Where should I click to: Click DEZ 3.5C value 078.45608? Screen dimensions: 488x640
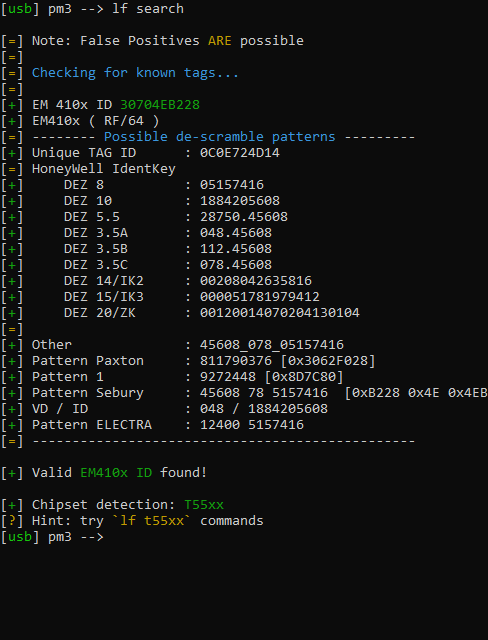[235, 264]
